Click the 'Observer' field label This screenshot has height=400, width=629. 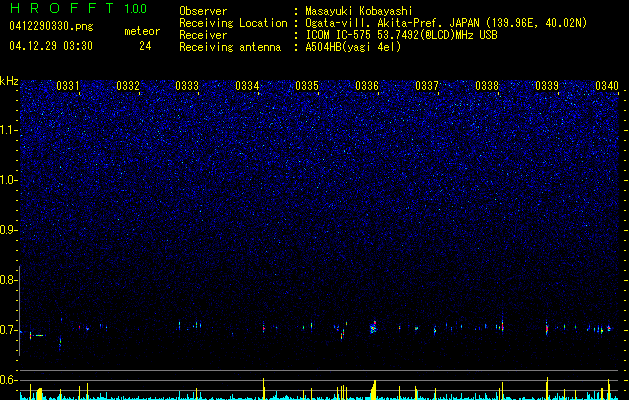pos(203,11)
